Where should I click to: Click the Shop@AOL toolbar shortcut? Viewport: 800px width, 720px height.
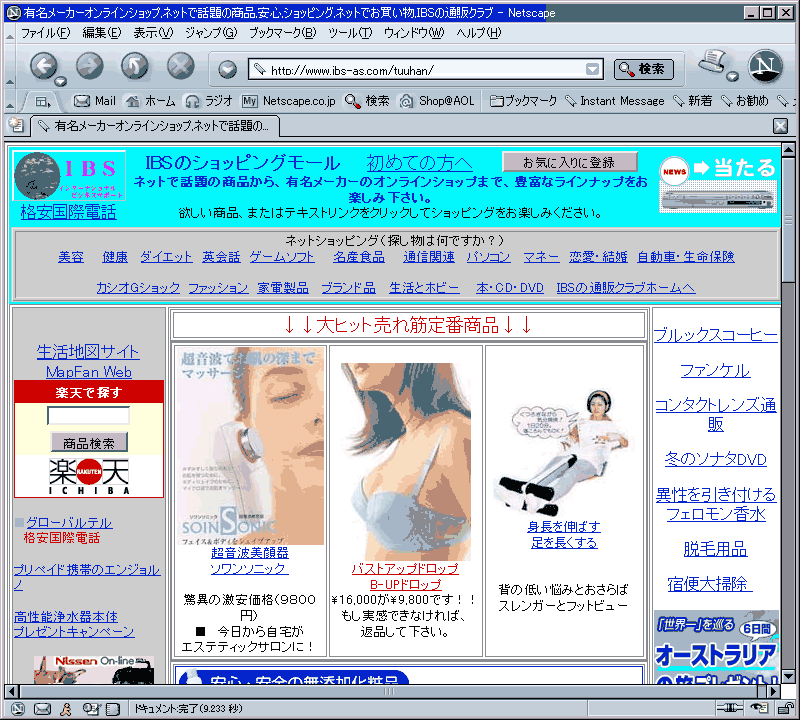437,101
